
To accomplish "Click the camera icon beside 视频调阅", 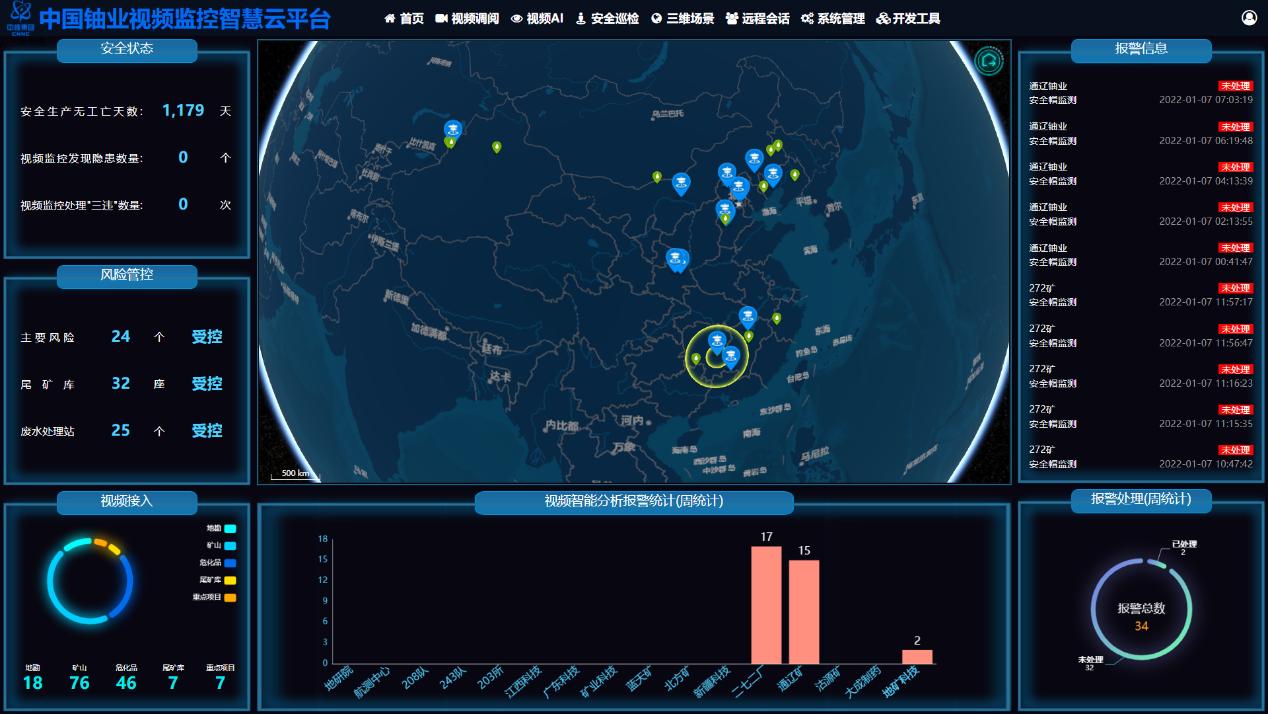I will tap(441, 18).
